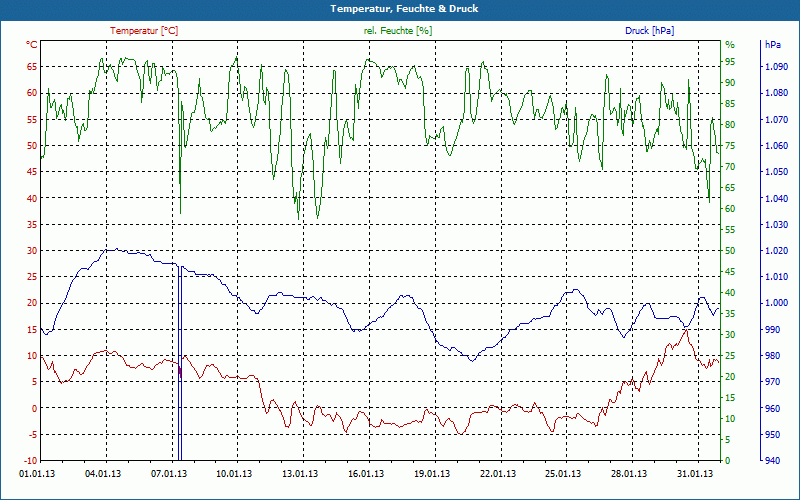The width and height of the screenshot is (800, 500).
Task: Click the blue pressure axis value 1.030
Action: [x=777, y=224]
